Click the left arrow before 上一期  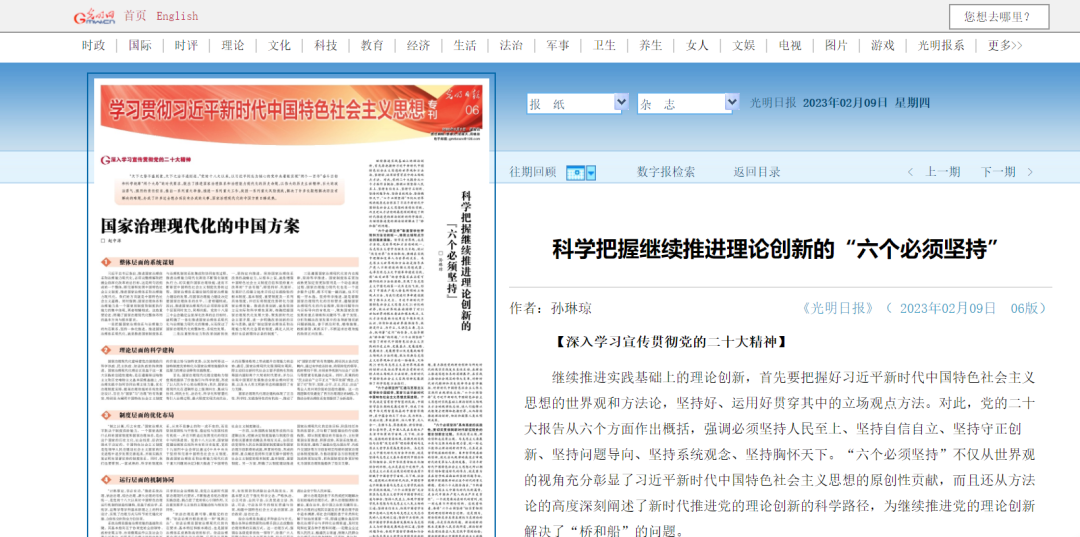coord(909,172)
